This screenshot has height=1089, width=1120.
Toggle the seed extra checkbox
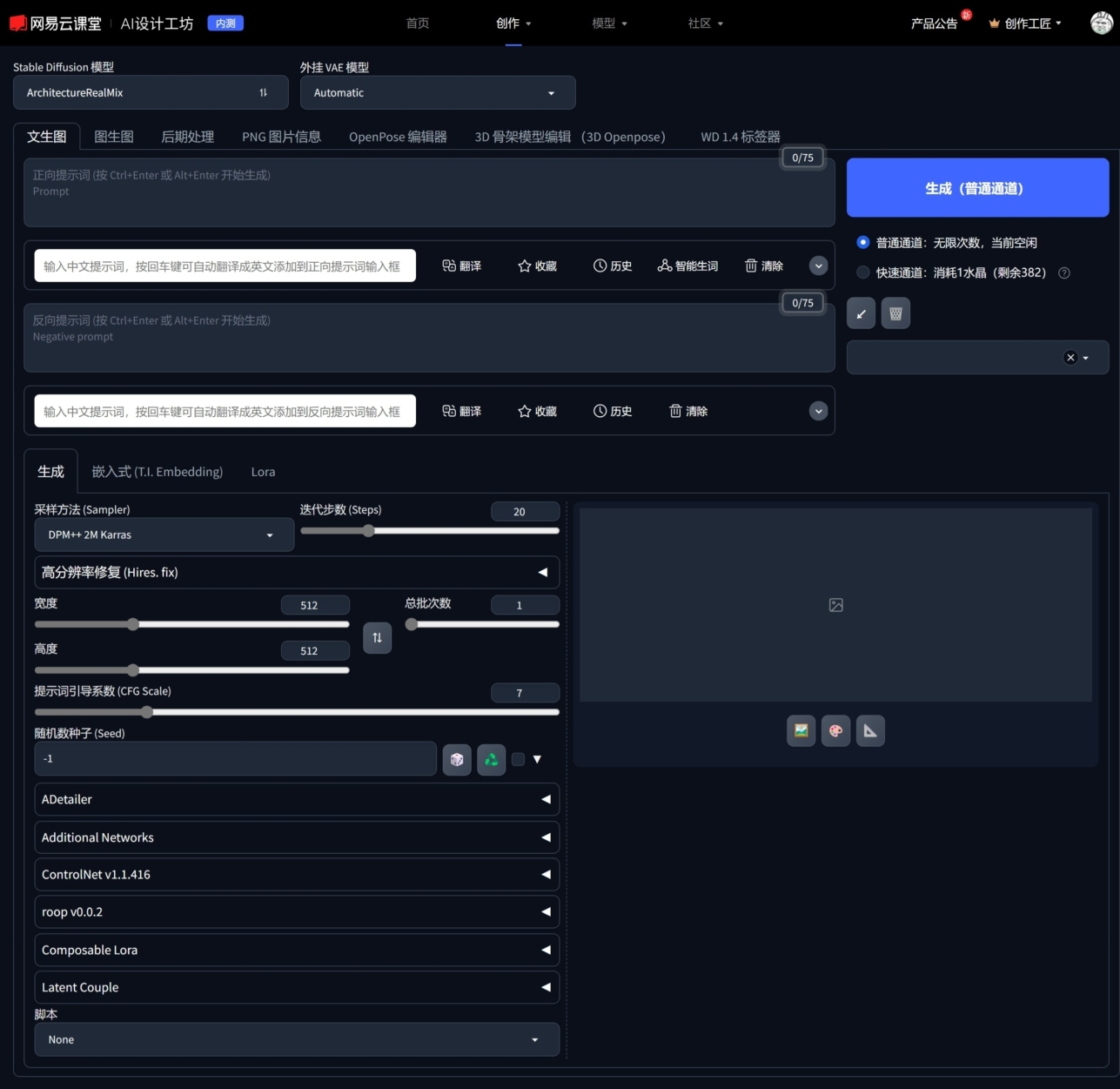(x=518, y=759)
